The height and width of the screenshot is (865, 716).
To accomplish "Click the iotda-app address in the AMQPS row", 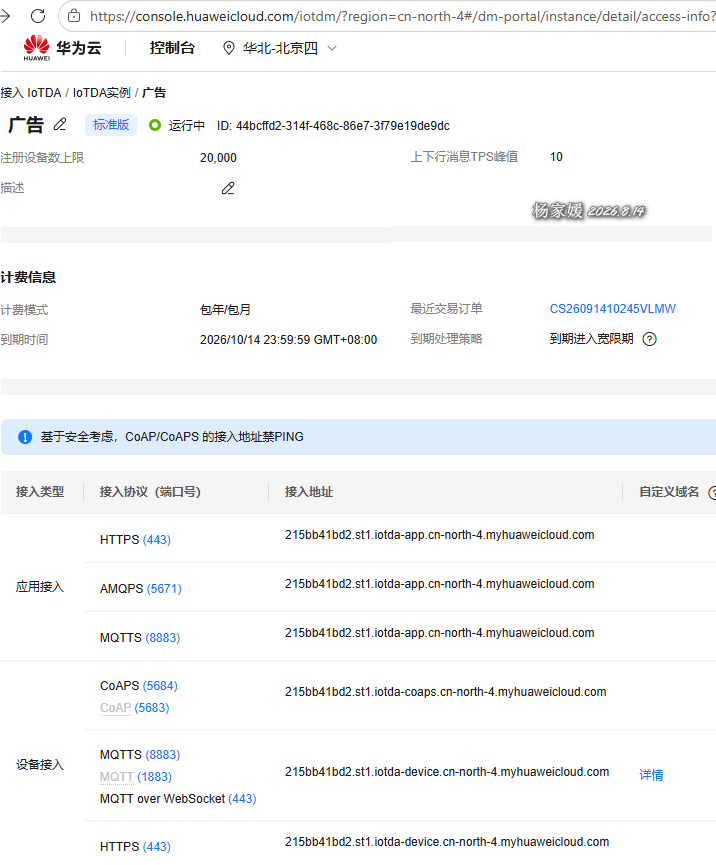I will coord(440,584).
